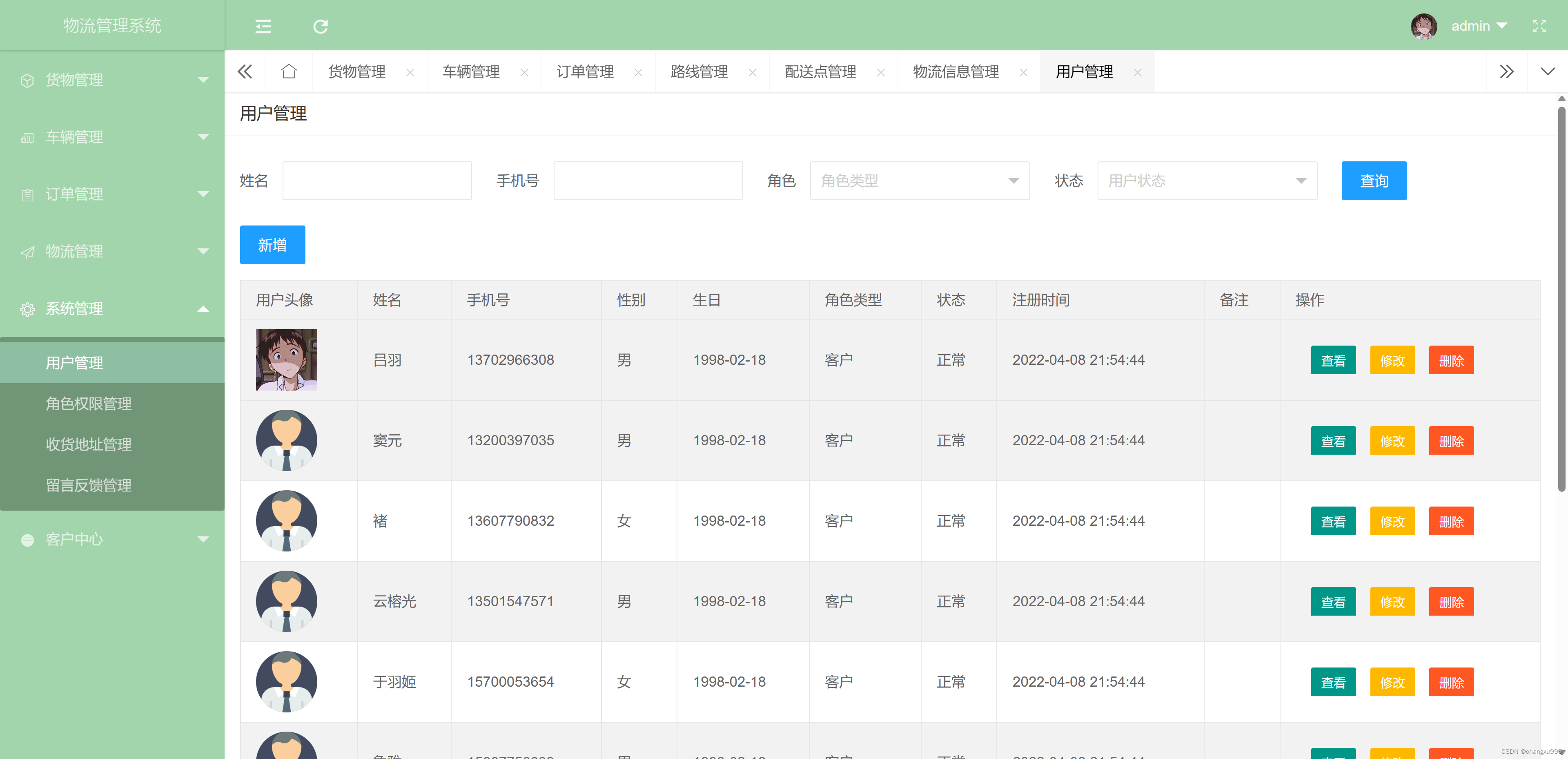Switch to the 订单管理 tab
Viewport: 1568px width, 759px height.
coord(585,72)
